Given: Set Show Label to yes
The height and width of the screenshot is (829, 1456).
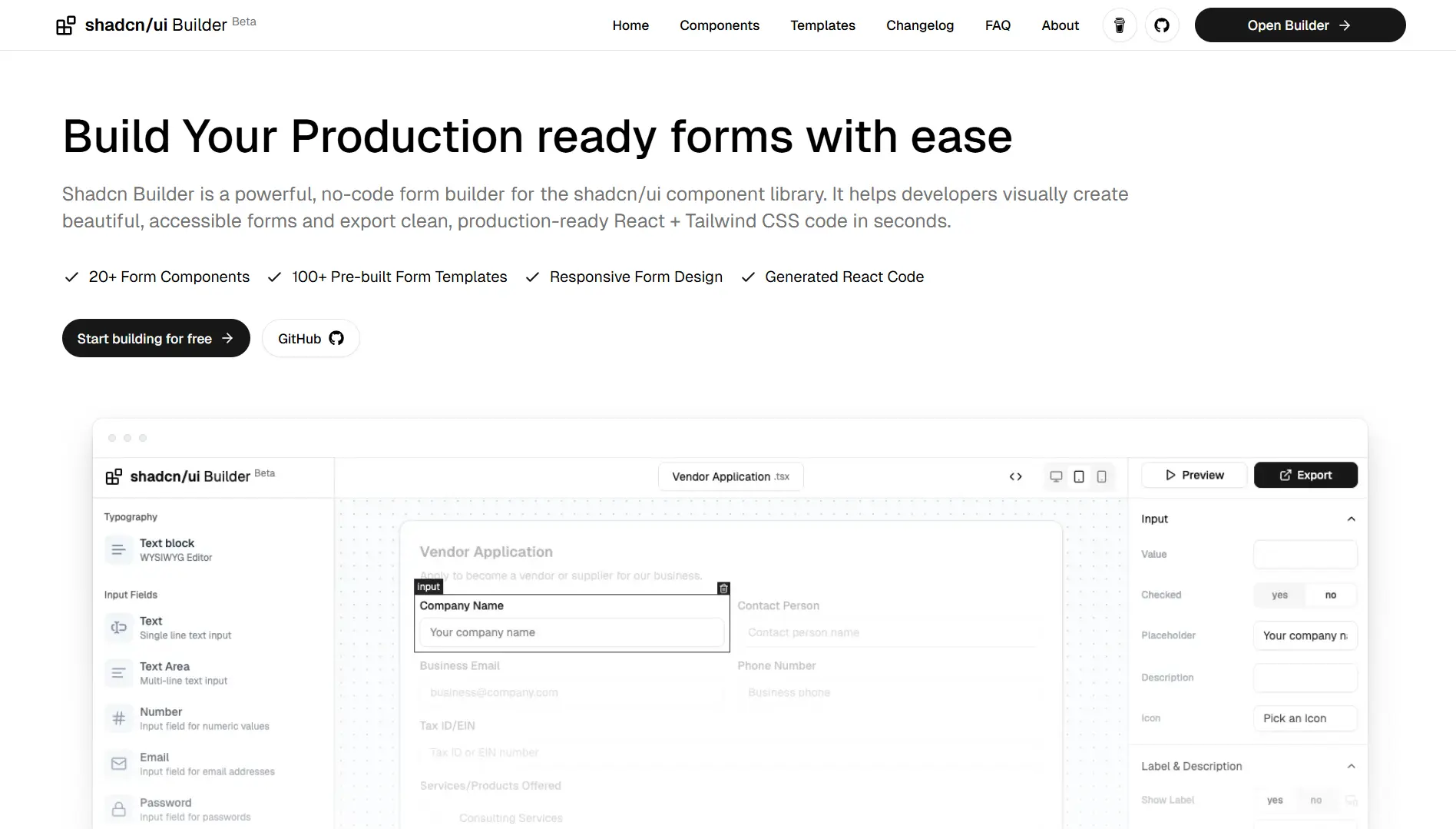Looking at the screenshot, I should pyautogui.click(x=1275, y=800).
